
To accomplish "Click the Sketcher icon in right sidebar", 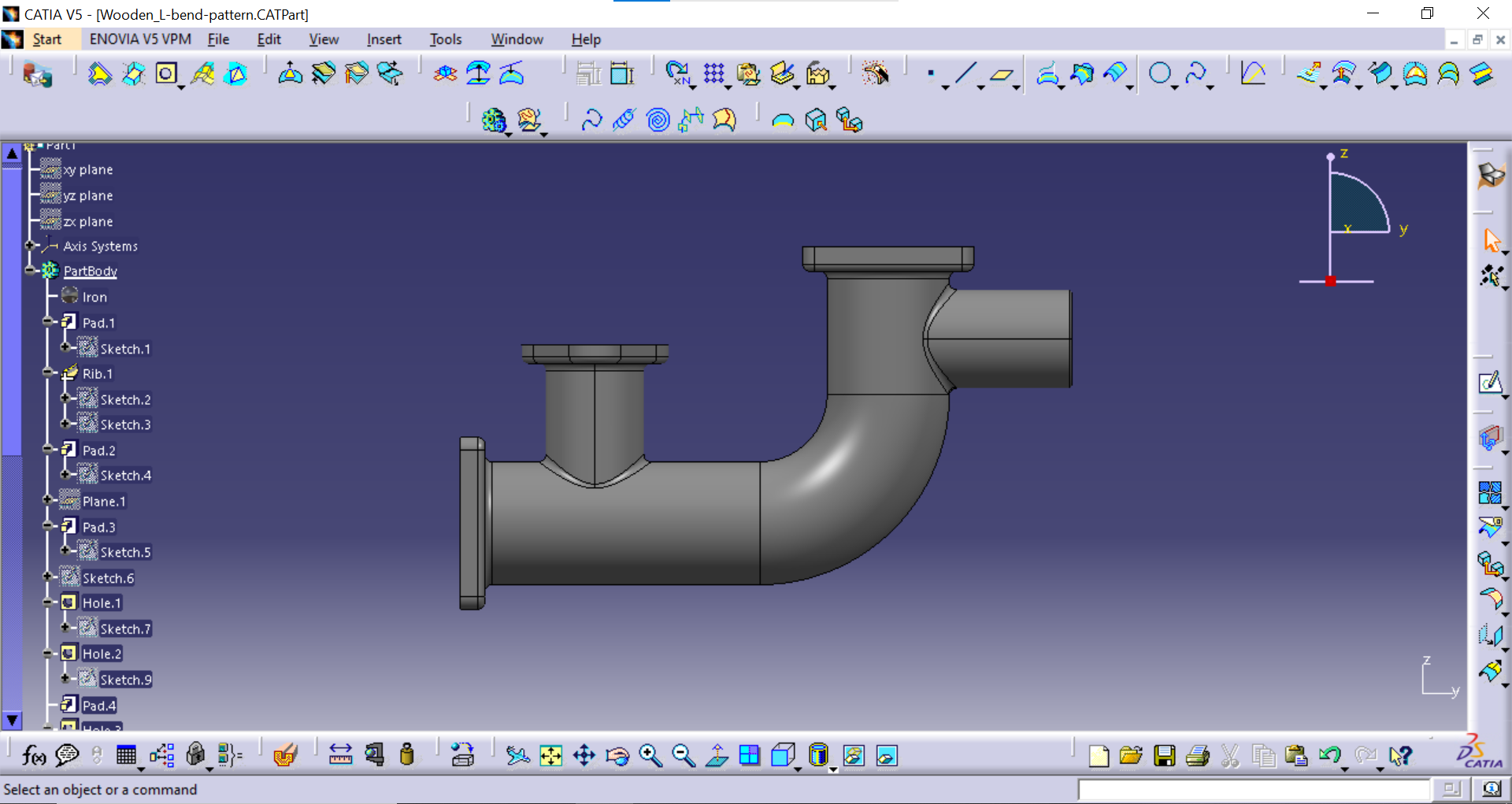I will [1490, 383].
